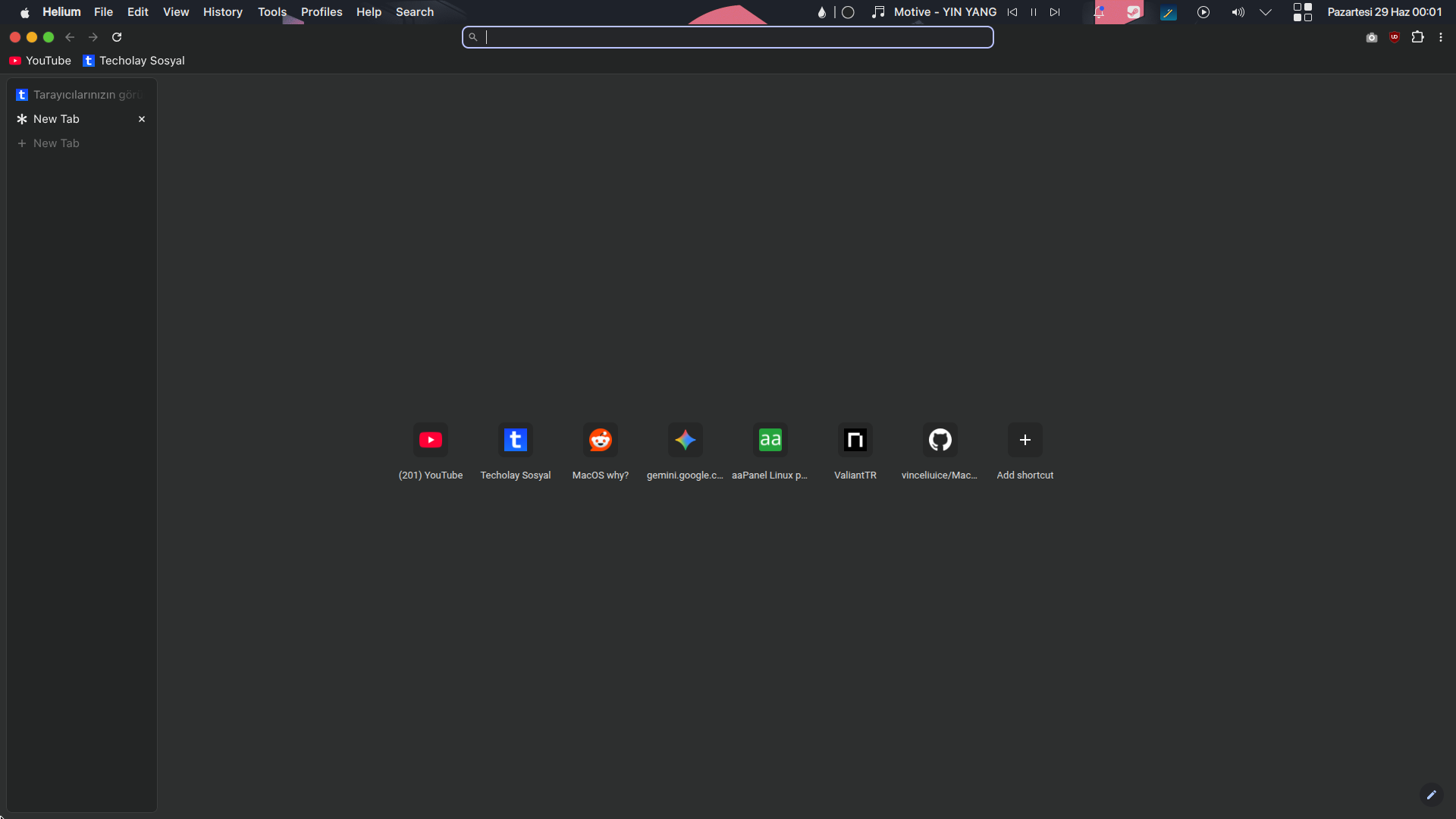Click the screenshot camera icon in toolbar
The height and width of the screenshot is (819, 1456).
click(x=1372, y=37)
